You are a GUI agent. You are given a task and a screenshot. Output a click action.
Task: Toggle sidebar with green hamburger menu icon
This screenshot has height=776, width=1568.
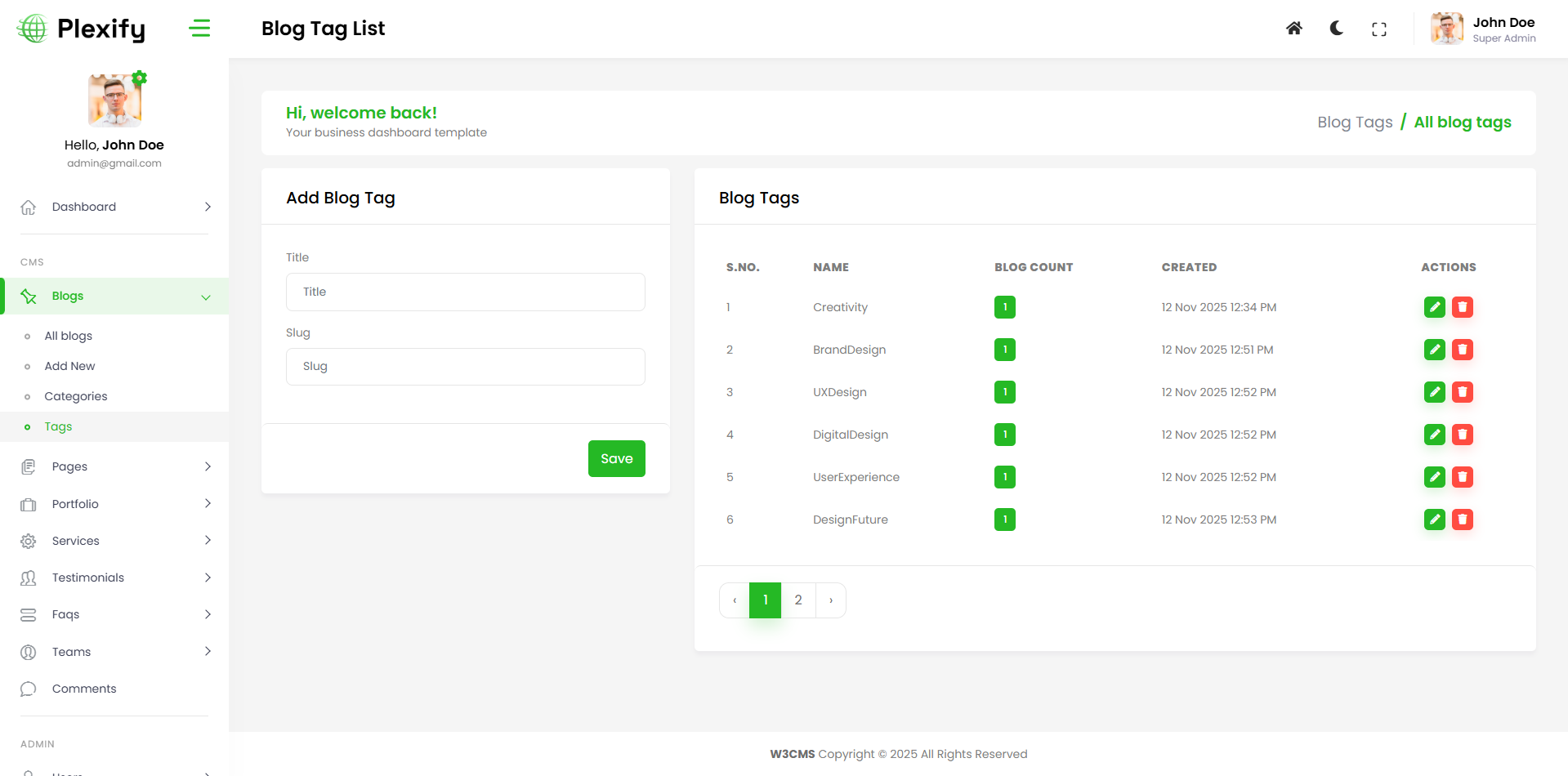pos(199,29)
